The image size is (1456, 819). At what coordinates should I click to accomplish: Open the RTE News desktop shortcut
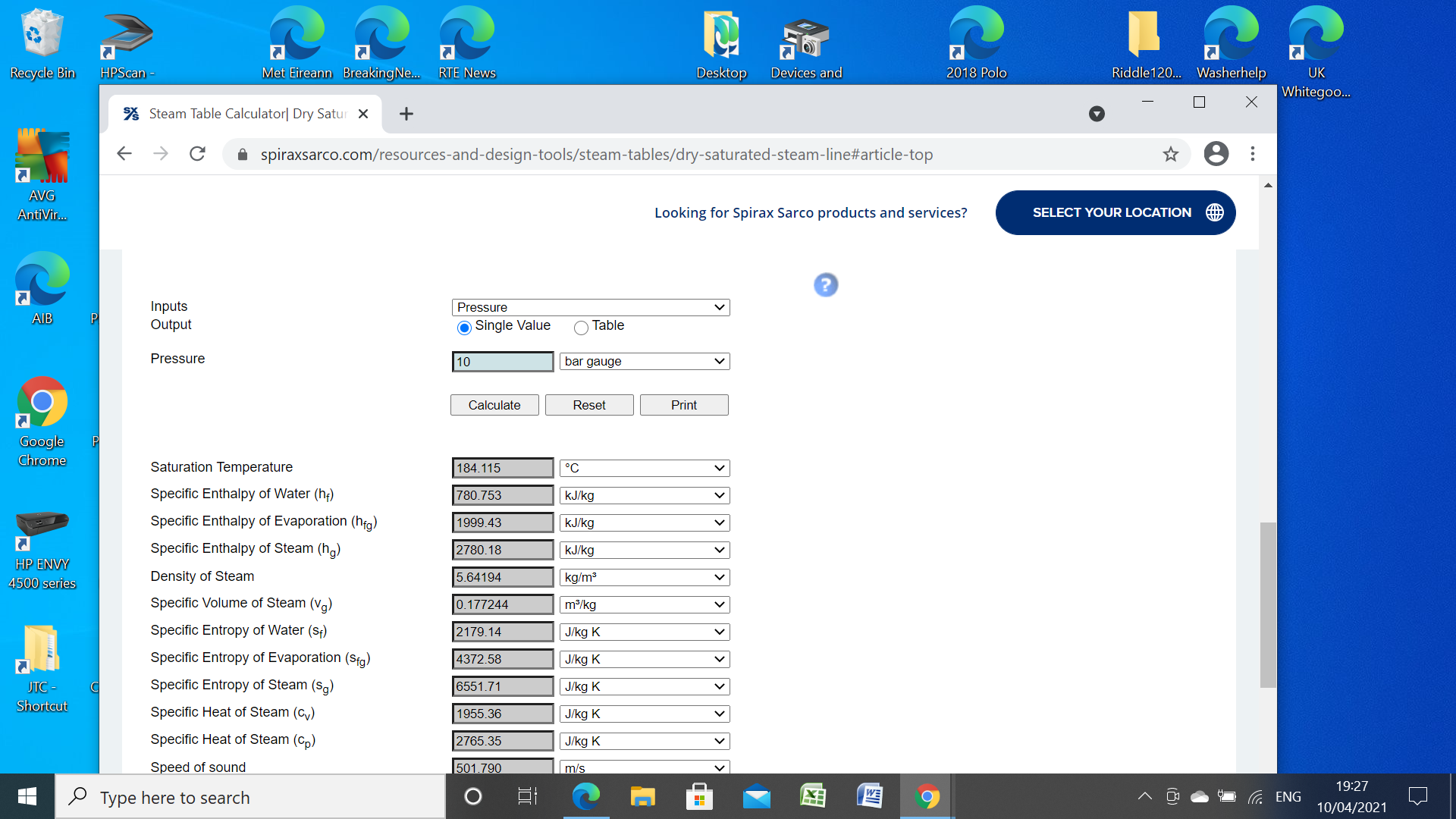click(x=467, y=44)
